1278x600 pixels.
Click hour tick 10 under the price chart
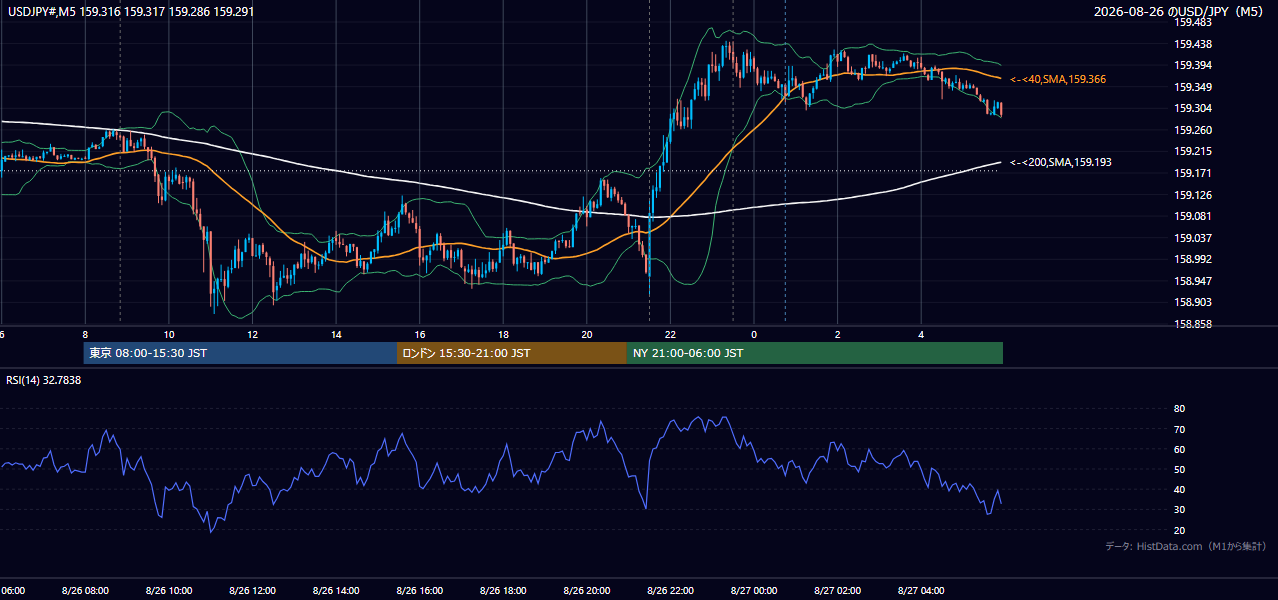tap(169, 335)
